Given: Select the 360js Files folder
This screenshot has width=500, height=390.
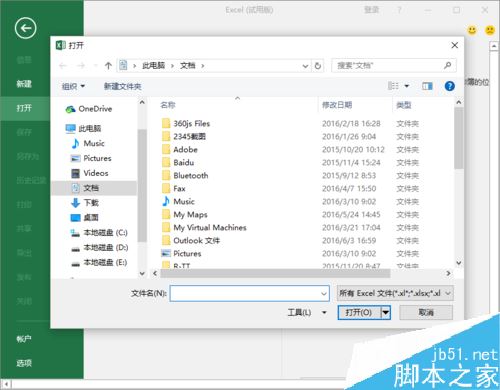Looking at the screenshot, I should click(x=186, y=124).
